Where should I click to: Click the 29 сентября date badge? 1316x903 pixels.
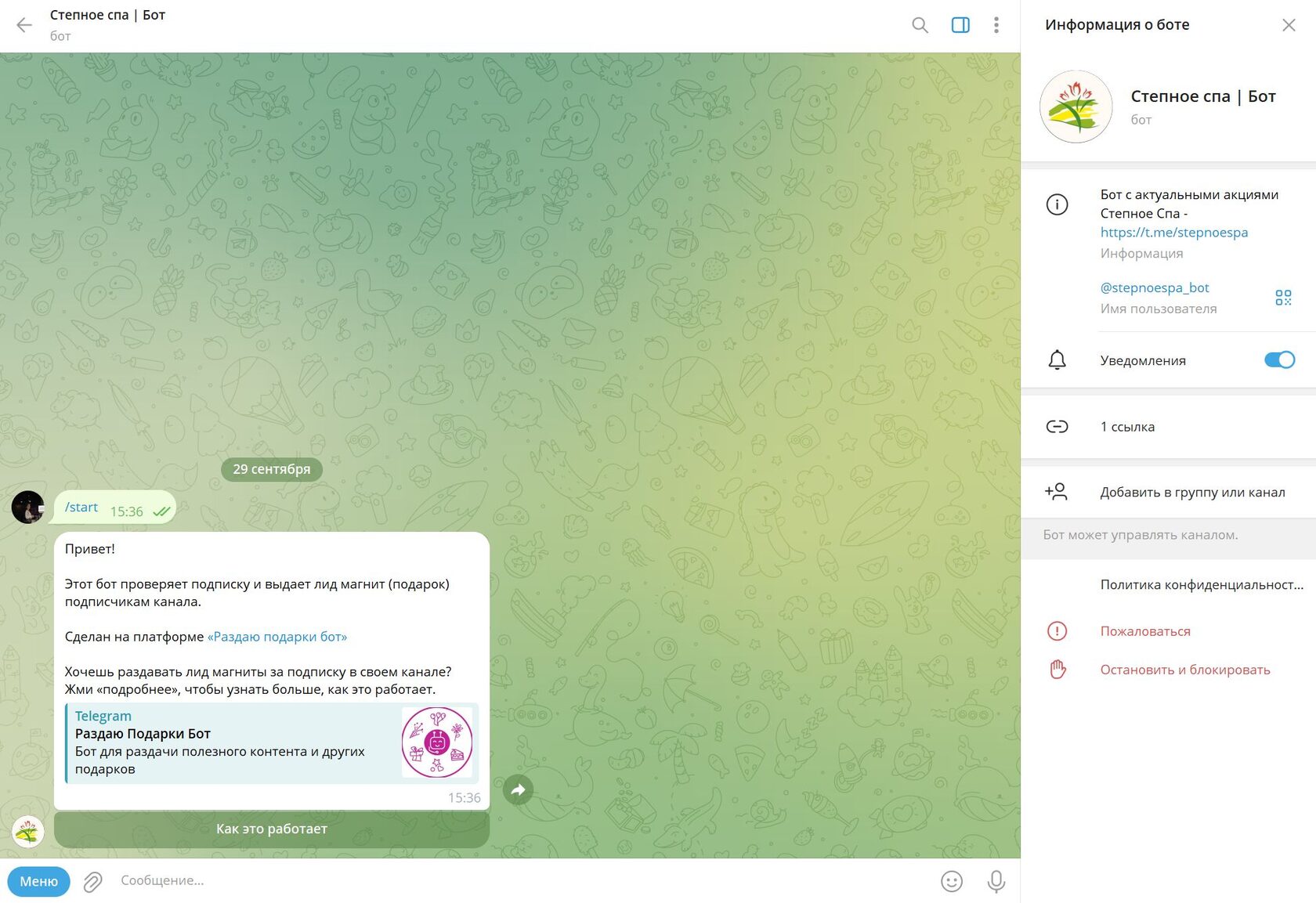(272, 469)
